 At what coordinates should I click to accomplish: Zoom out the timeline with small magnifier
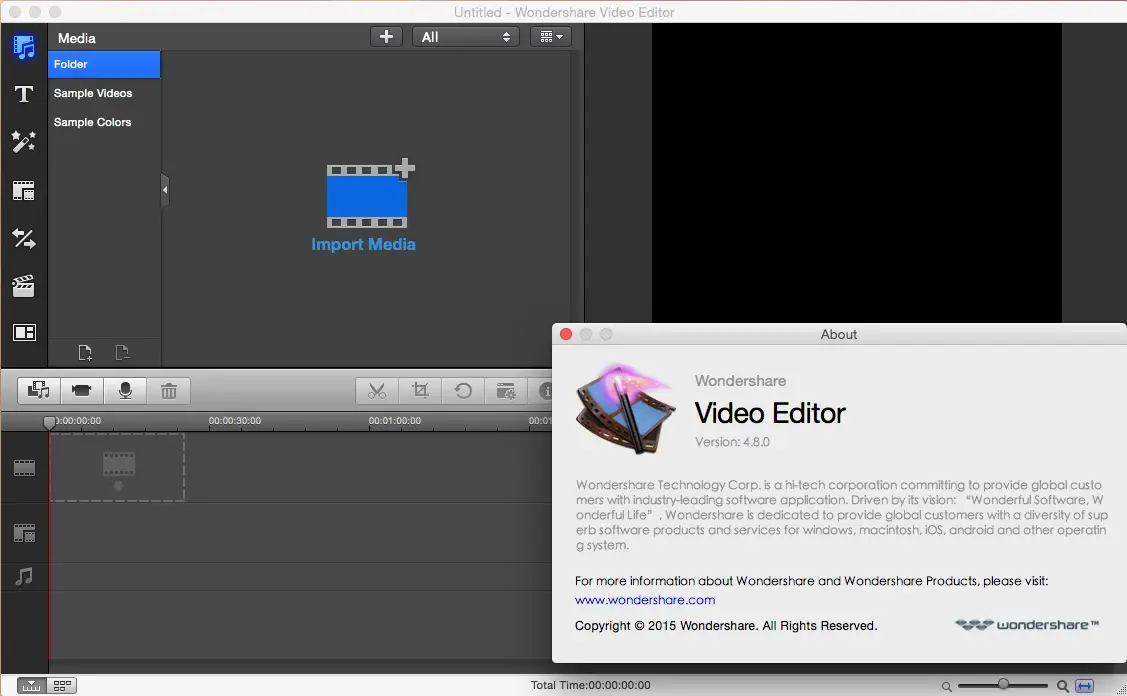coord(947,687)
